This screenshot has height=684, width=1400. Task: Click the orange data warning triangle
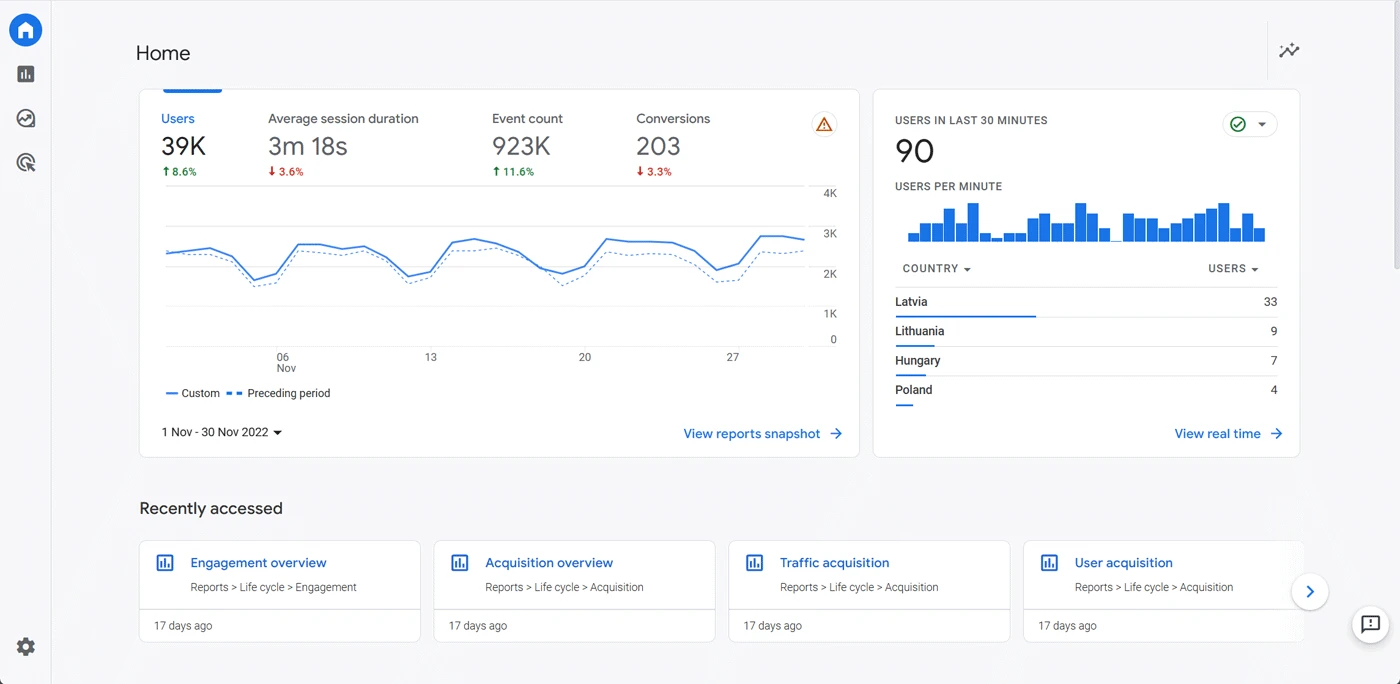pyautogui.click(x=824, y=125)
